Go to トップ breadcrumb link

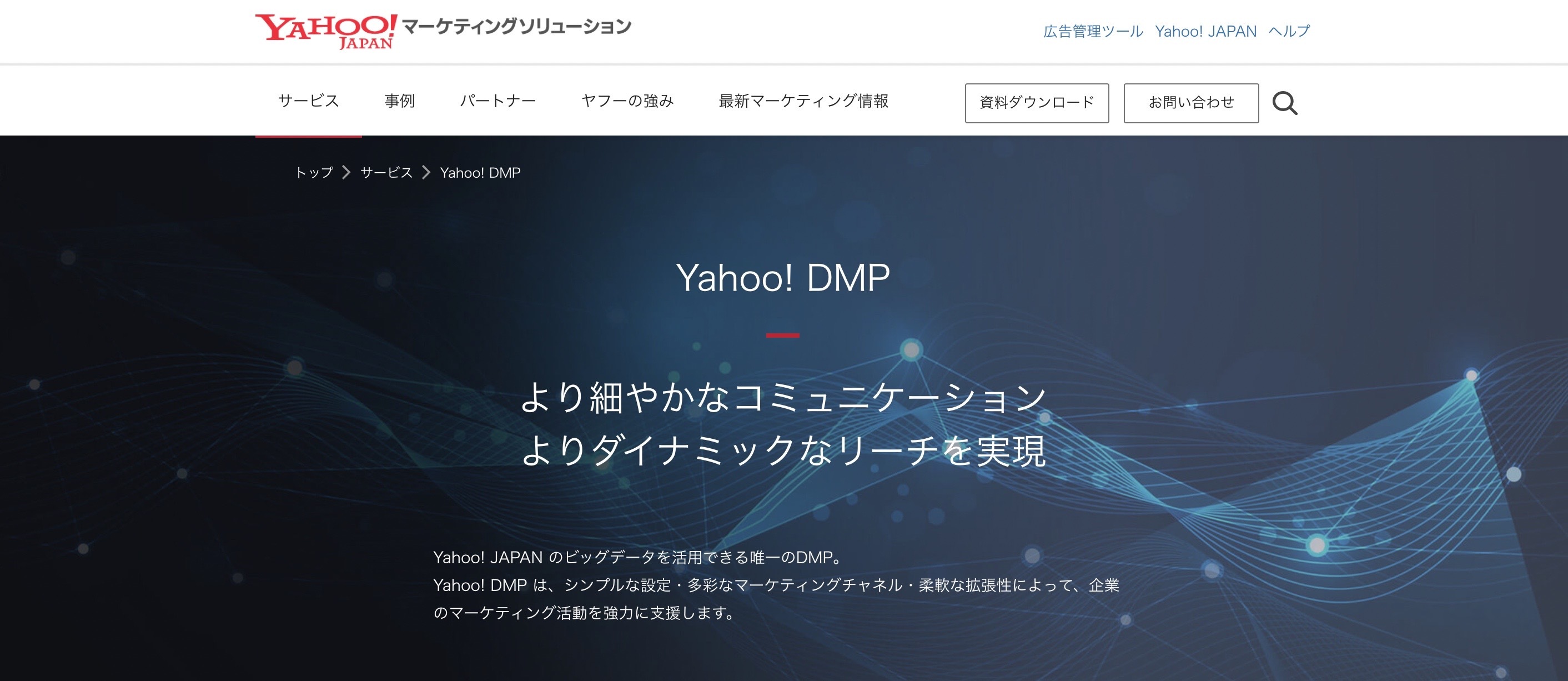(x=314, y=172)
